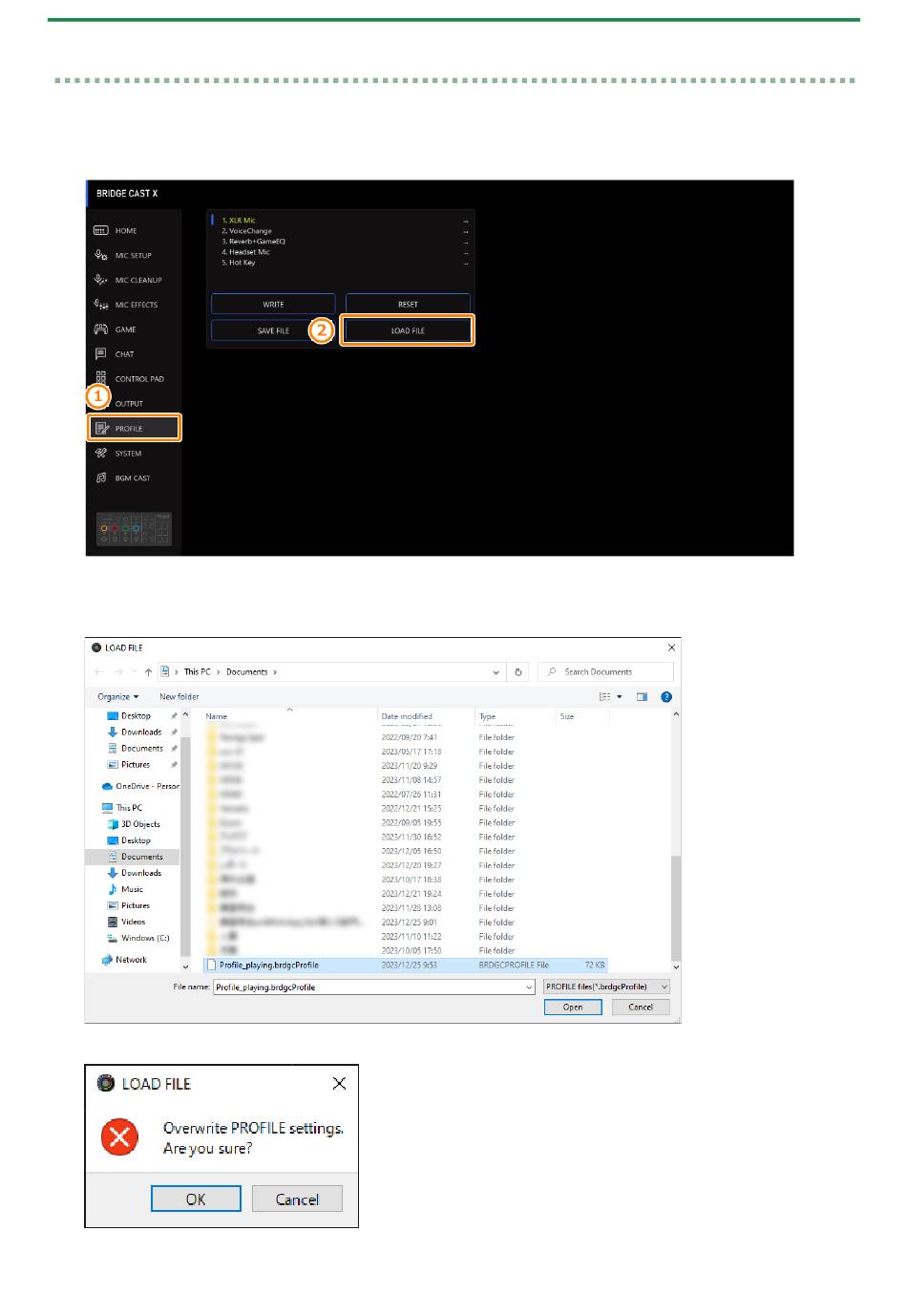Screen dimensions: 907x1316
Task: Click OK in the overwrite confirmation
Action: point(196,1199)
